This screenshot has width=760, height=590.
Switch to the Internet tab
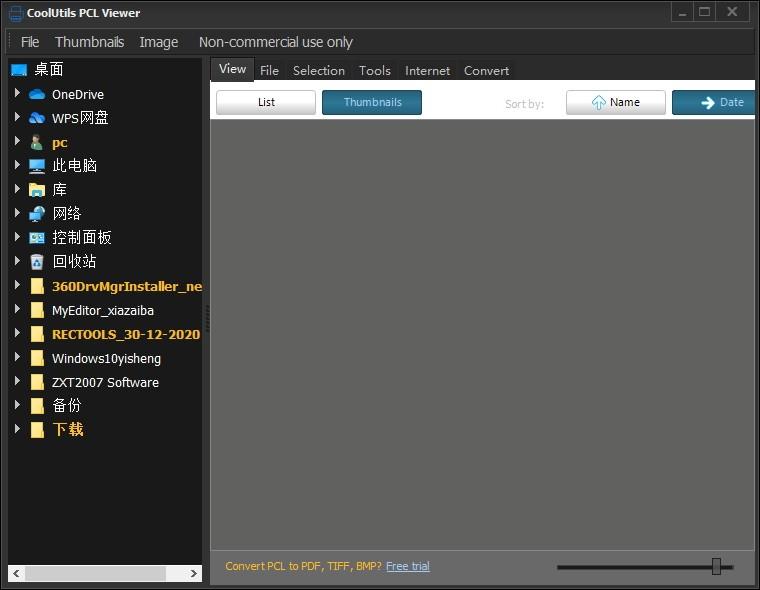tap(427, 71)
